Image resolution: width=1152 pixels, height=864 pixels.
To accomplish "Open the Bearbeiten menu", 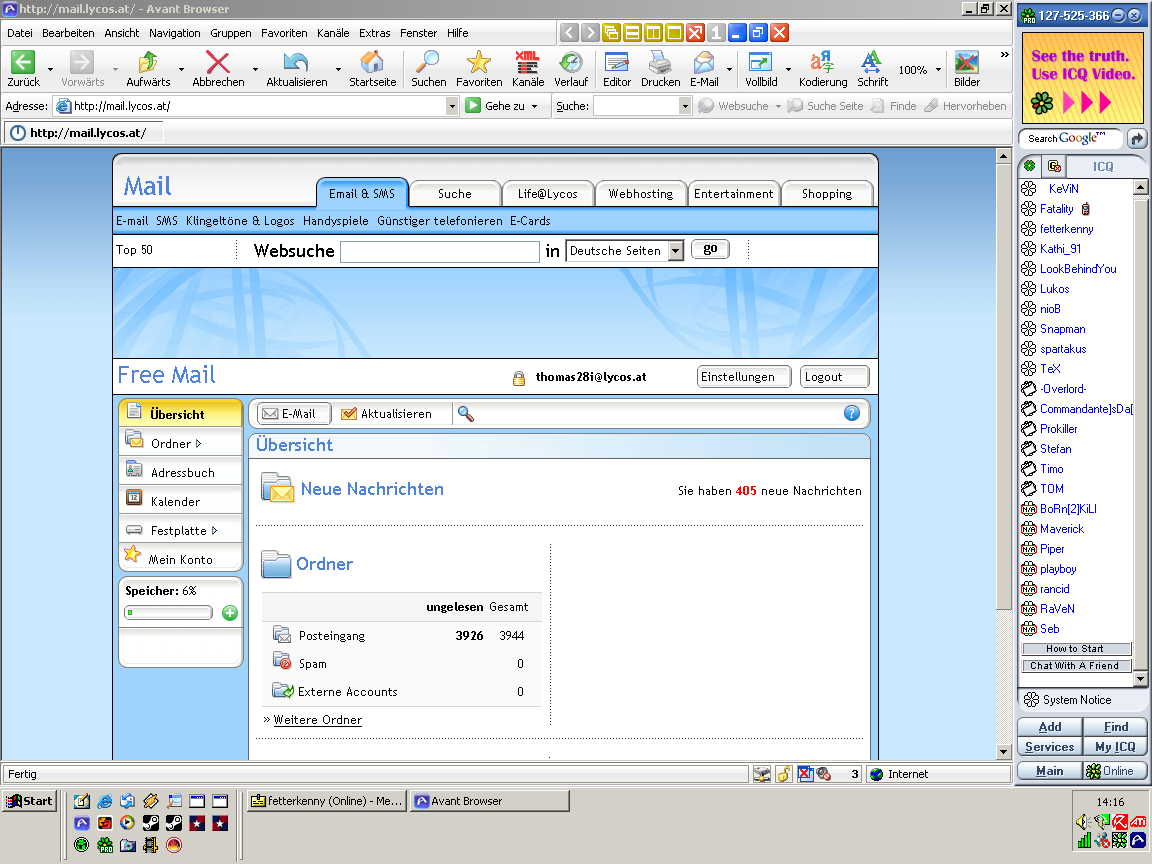I will [68, 33].
